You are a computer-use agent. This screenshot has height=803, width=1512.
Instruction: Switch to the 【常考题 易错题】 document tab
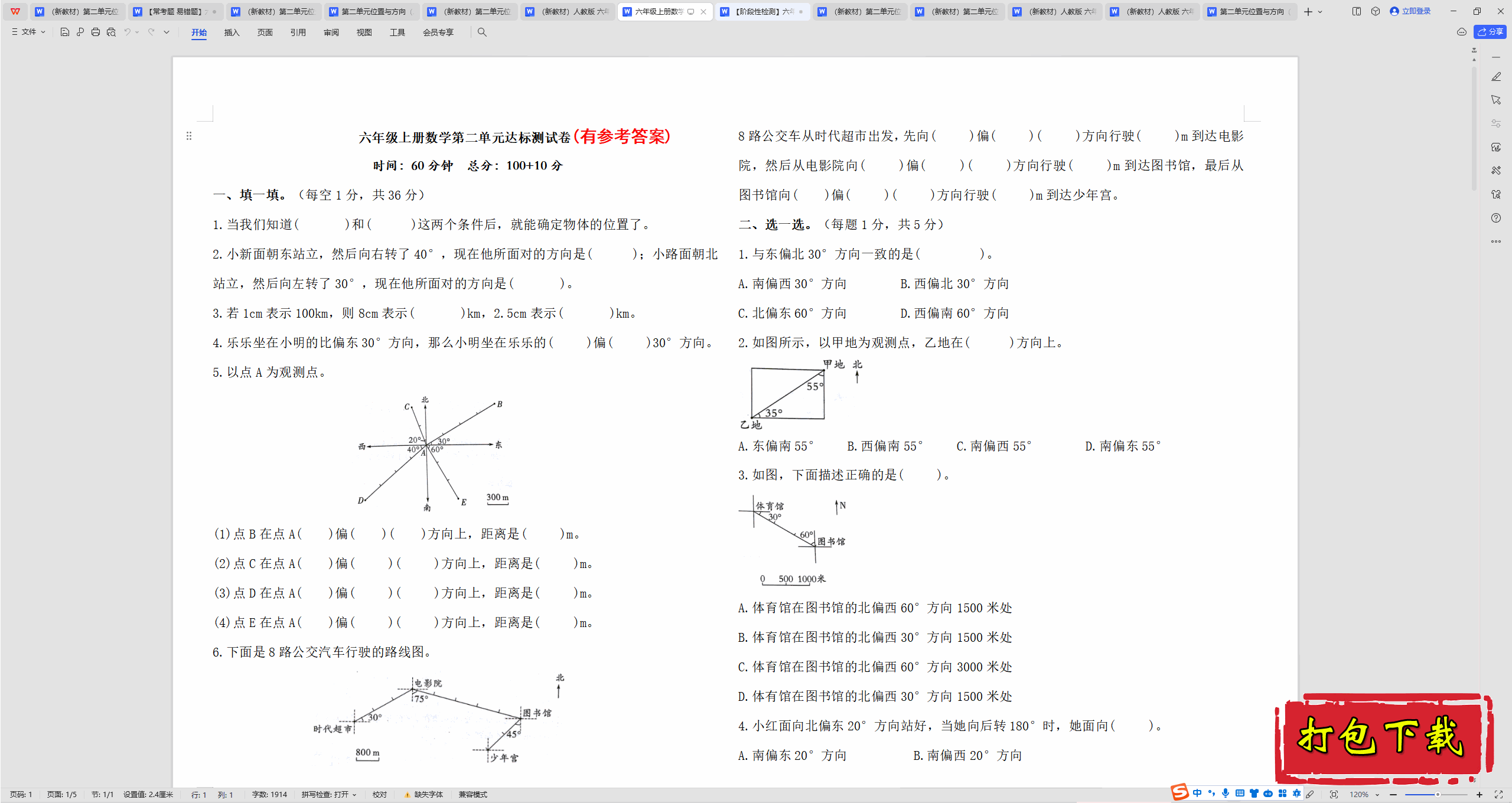coord(175,11)
